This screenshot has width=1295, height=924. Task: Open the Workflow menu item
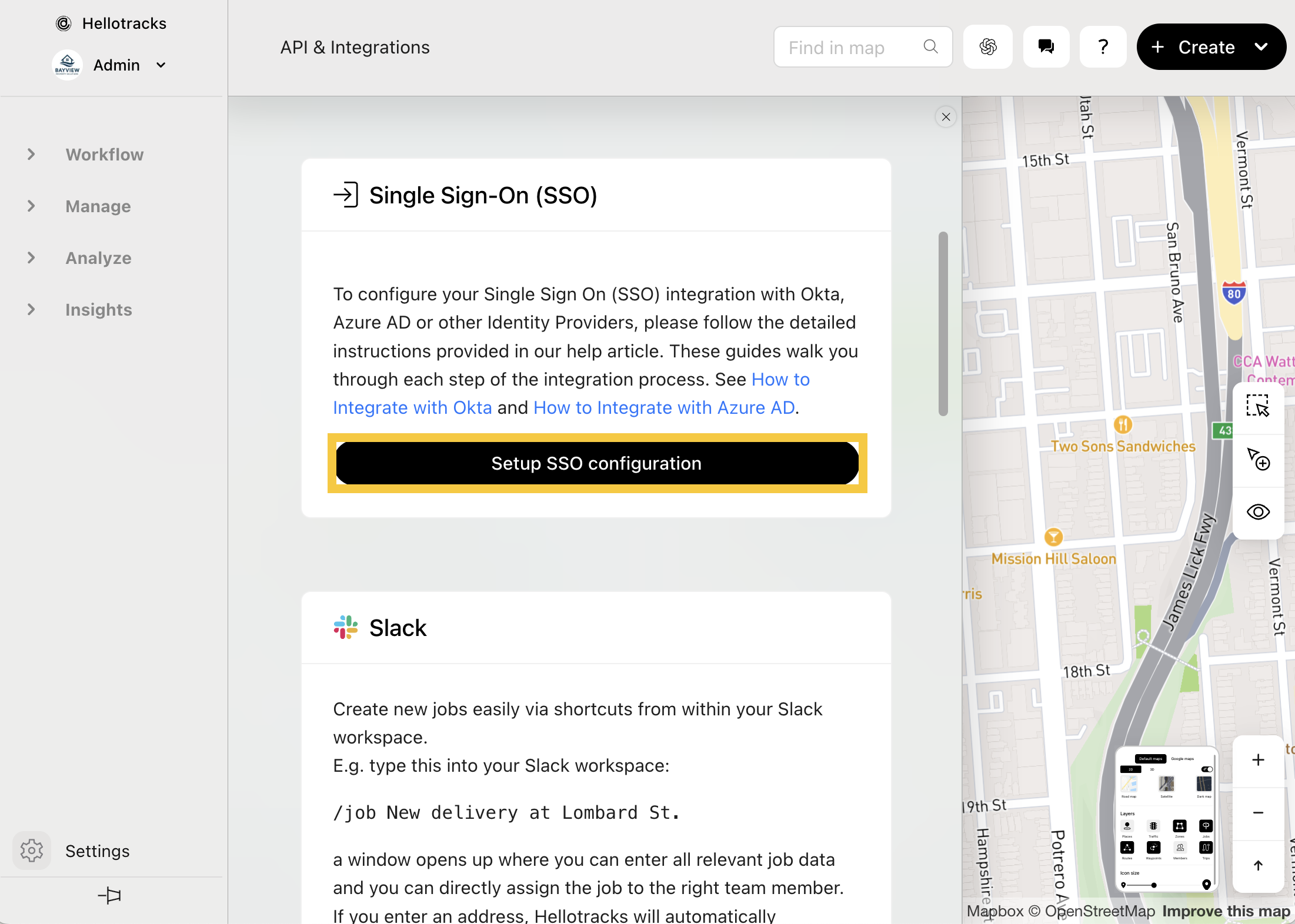[105, 155]
